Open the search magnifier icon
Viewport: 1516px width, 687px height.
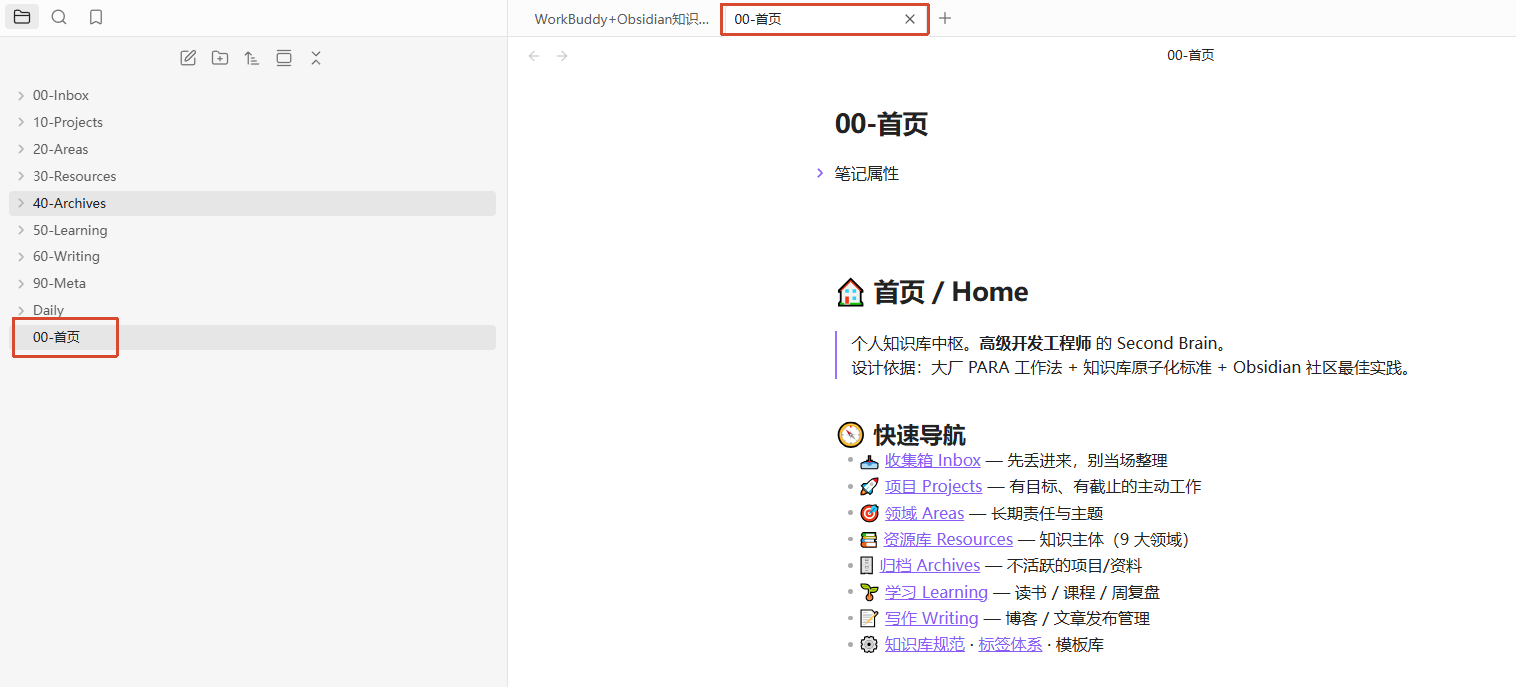pyautogui.click(x=59, y=17)
